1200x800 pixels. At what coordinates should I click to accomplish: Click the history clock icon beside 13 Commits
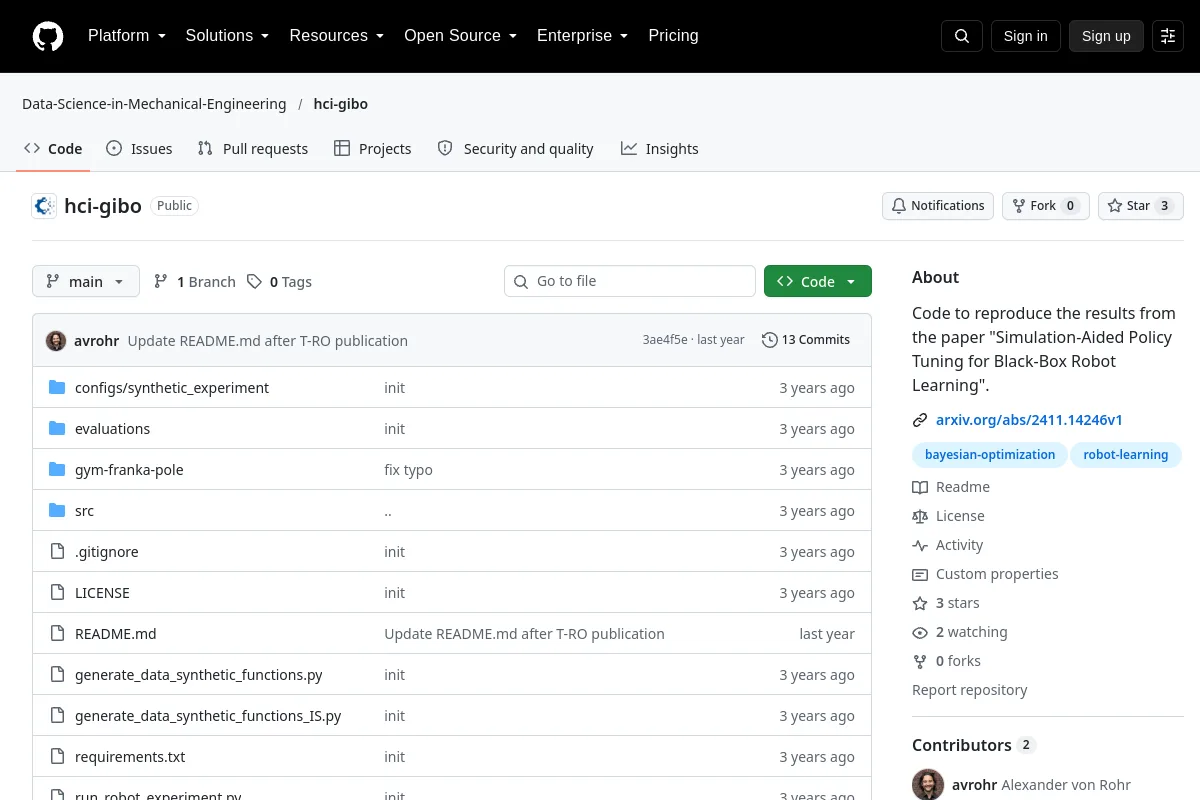769,340
